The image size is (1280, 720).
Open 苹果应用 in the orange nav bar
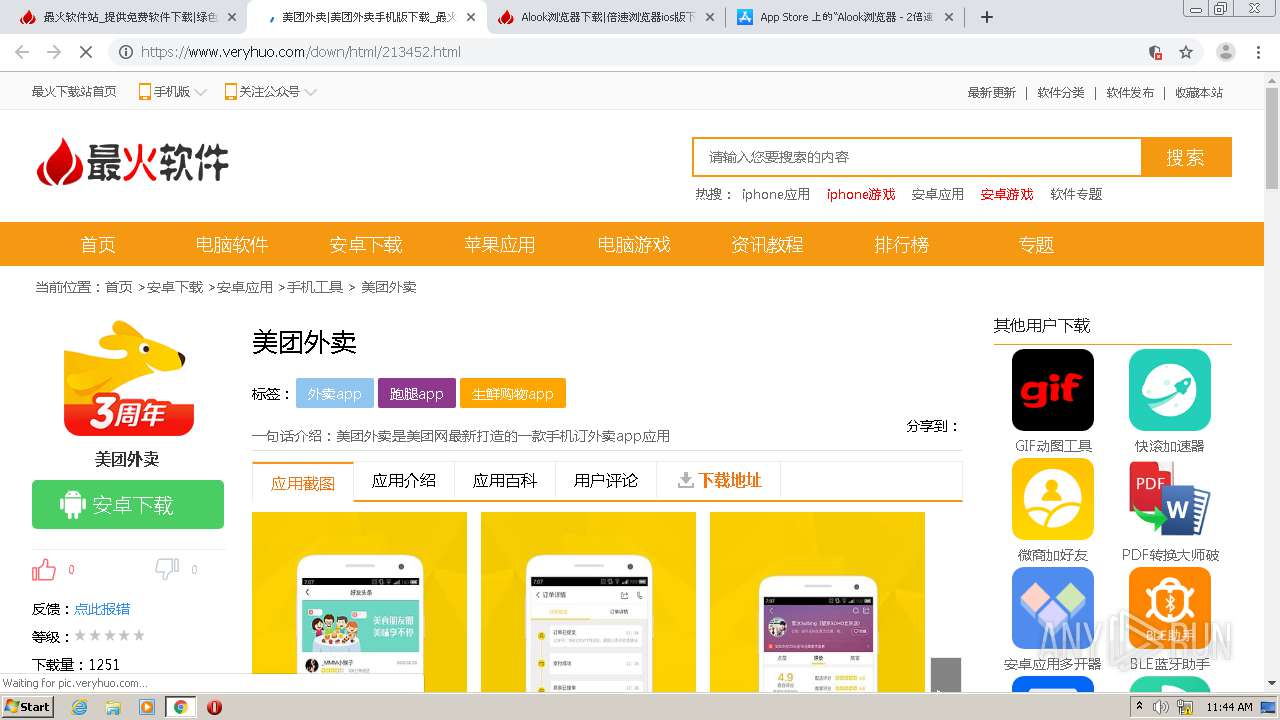coord(500,245)
